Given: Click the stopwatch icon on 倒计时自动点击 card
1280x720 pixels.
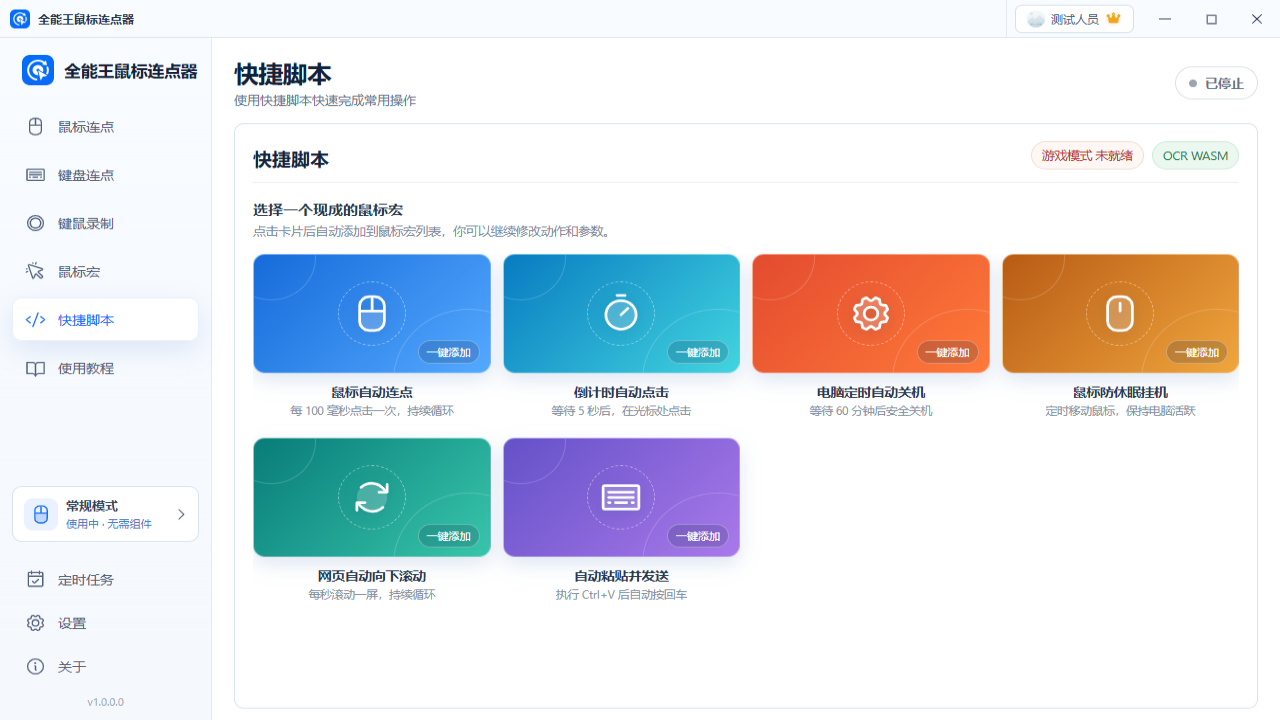Looking at the screenshot, I should 621,314.
